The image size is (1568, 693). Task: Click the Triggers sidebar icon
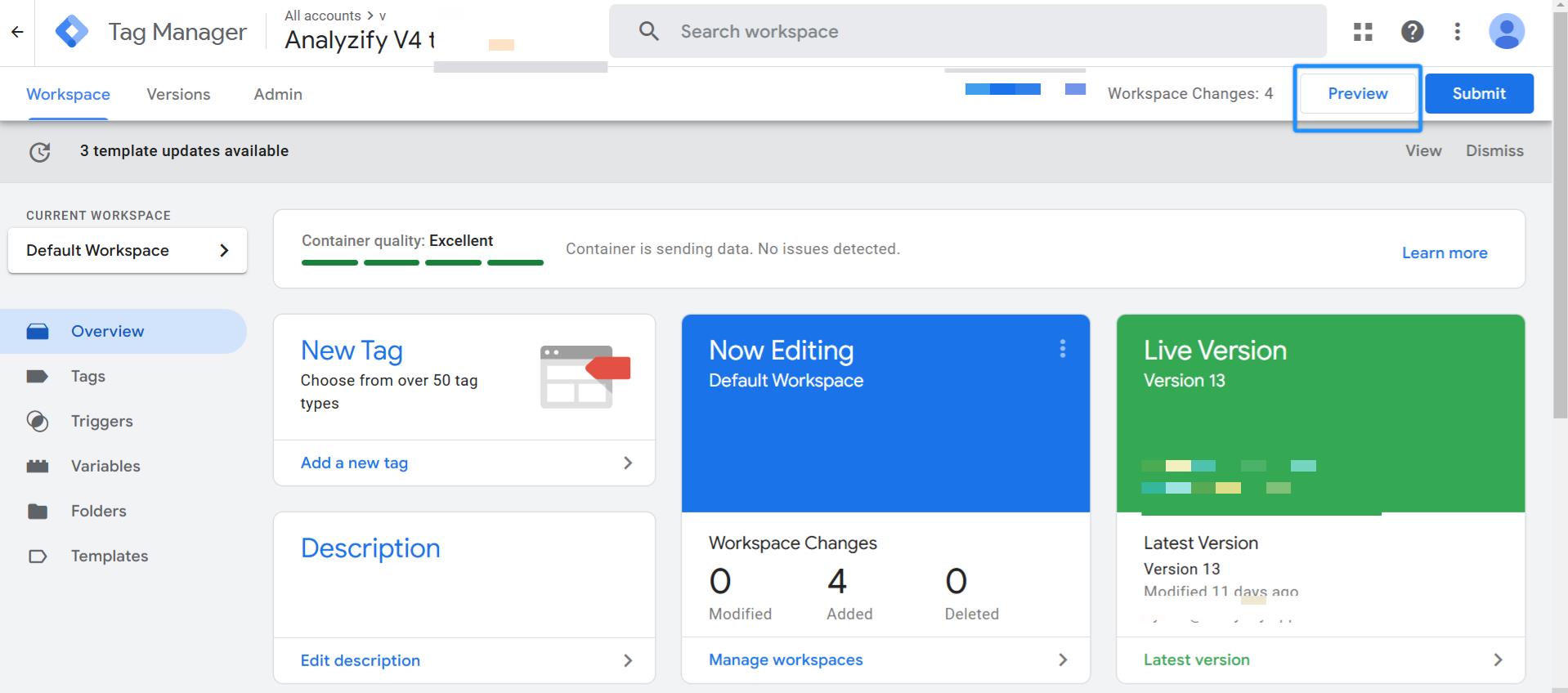[x=38, y=421]
